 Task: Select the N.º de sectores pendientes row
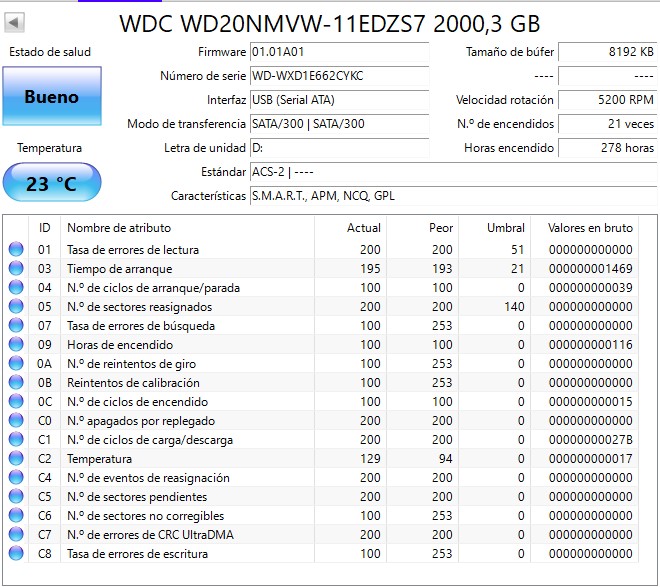pos(322,496)
